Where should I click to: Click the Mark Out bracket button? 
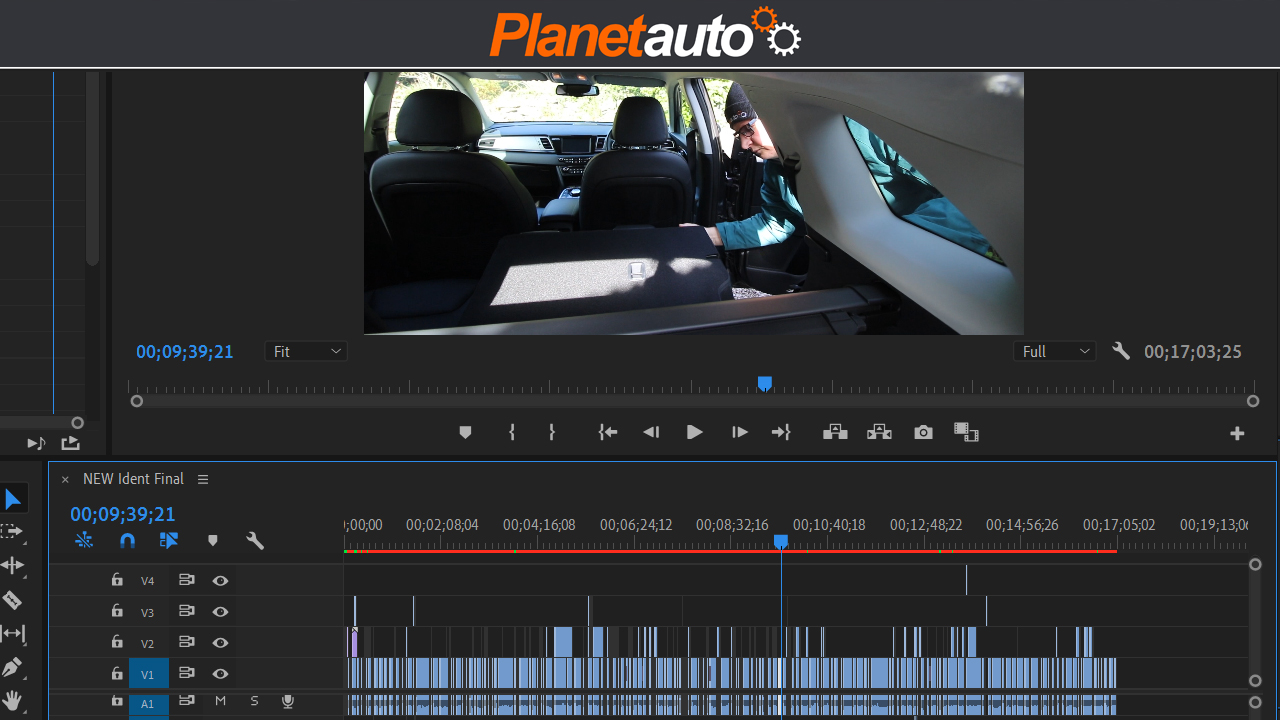point(551,432)
